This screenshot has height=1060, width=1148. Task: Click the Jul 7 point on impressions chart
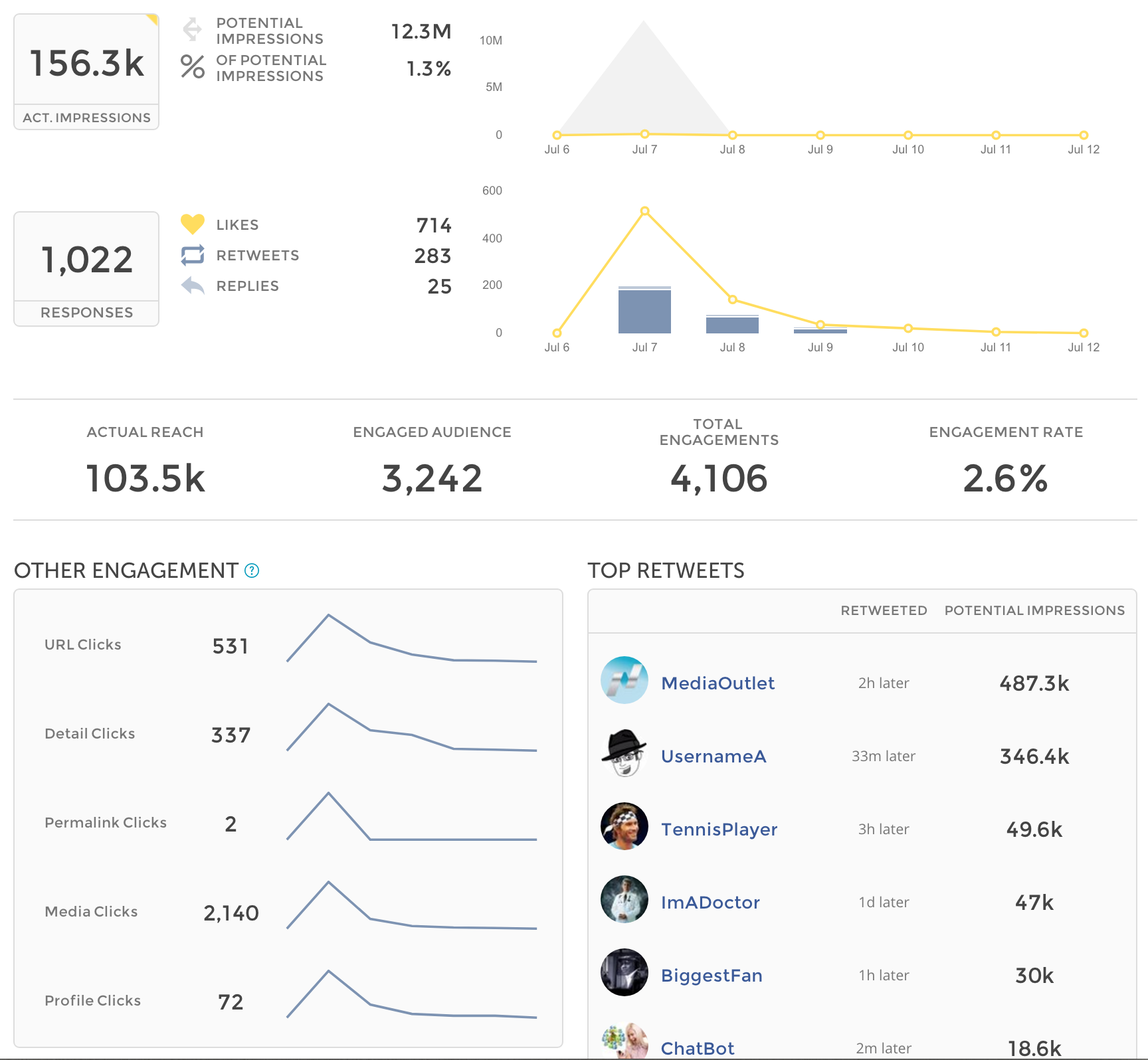[644, 134]
